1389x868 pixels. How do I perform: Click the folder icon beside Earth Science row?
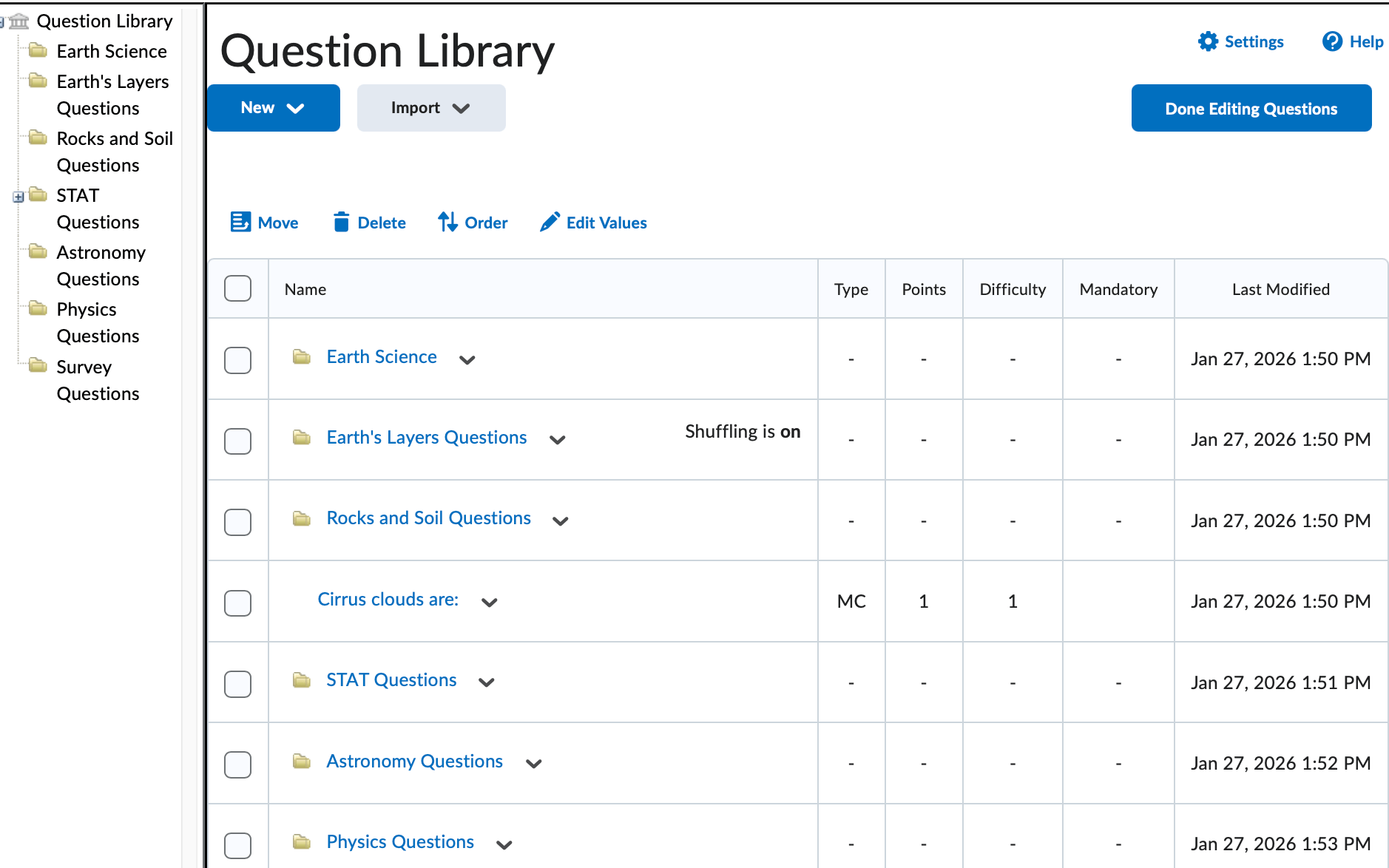[301, 356]
